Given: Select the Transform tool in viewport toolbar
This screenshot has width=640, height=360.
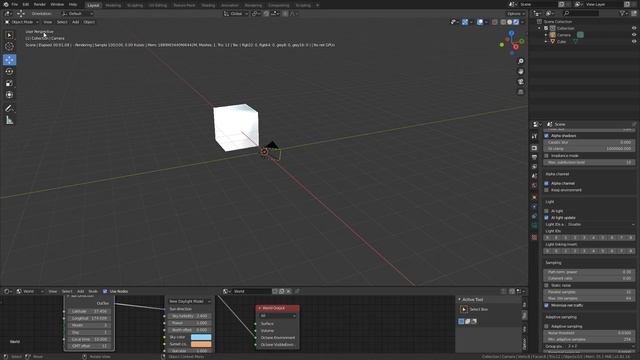Looking at the screenshot, I should click(x=9, y=95).
